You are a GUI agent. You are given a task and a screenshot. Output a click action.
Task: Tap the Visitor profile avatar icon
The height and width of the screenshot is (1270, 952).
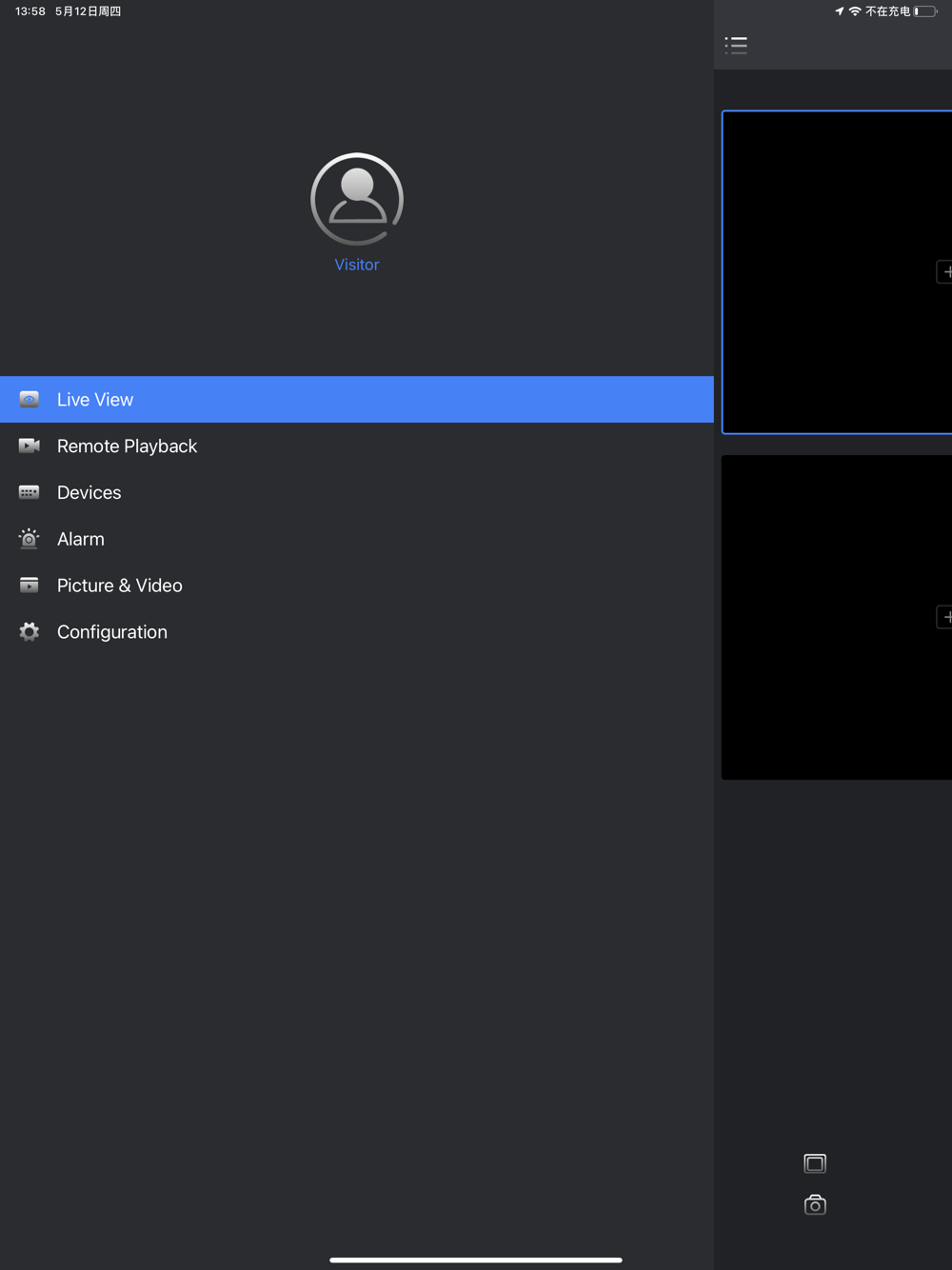click(357, 199)
